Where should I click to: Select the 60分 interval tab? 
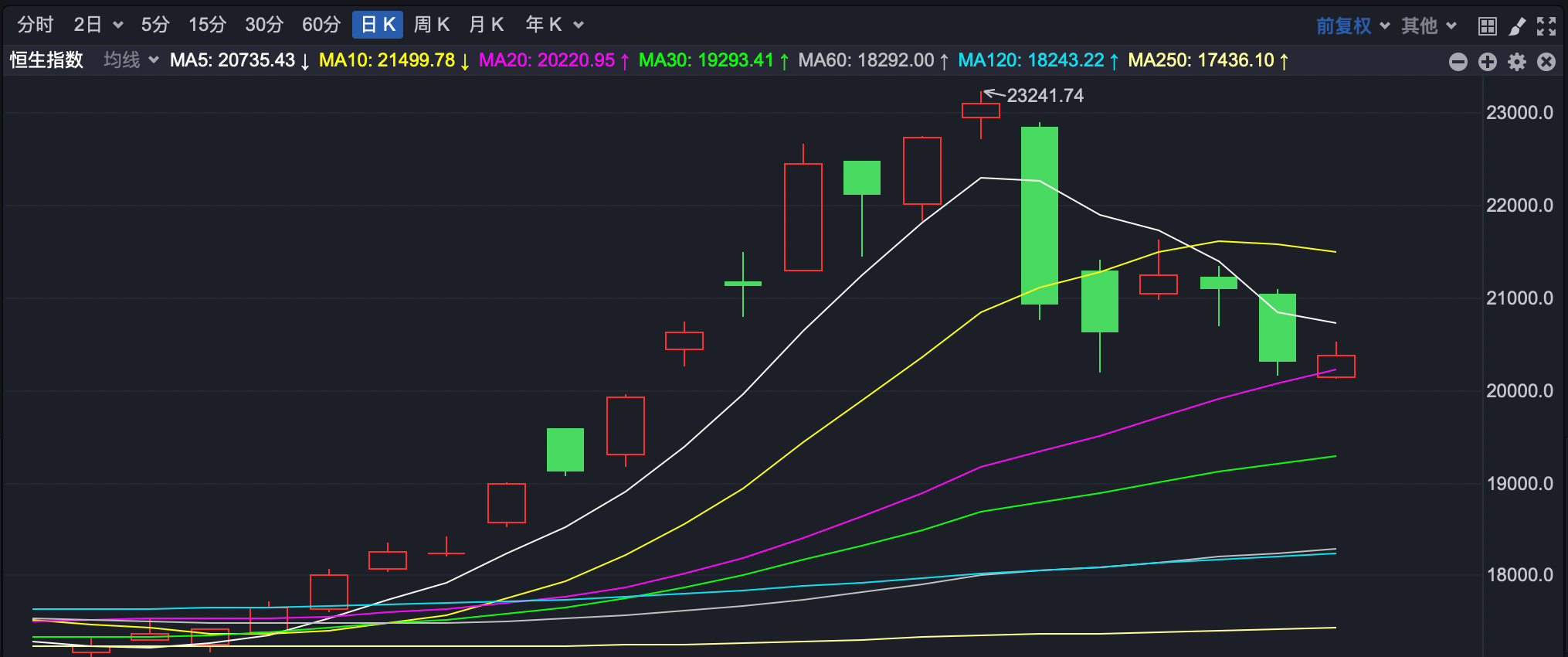tap(321, 25)
